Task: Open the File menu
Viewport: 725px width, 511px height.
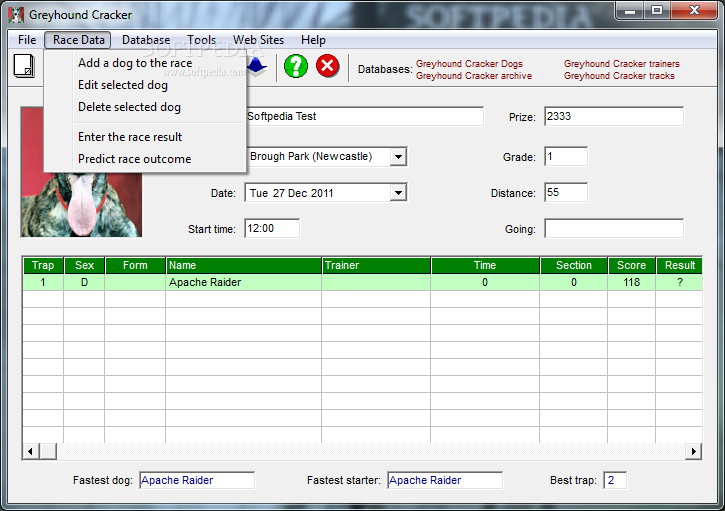Action: click(27, 40)
